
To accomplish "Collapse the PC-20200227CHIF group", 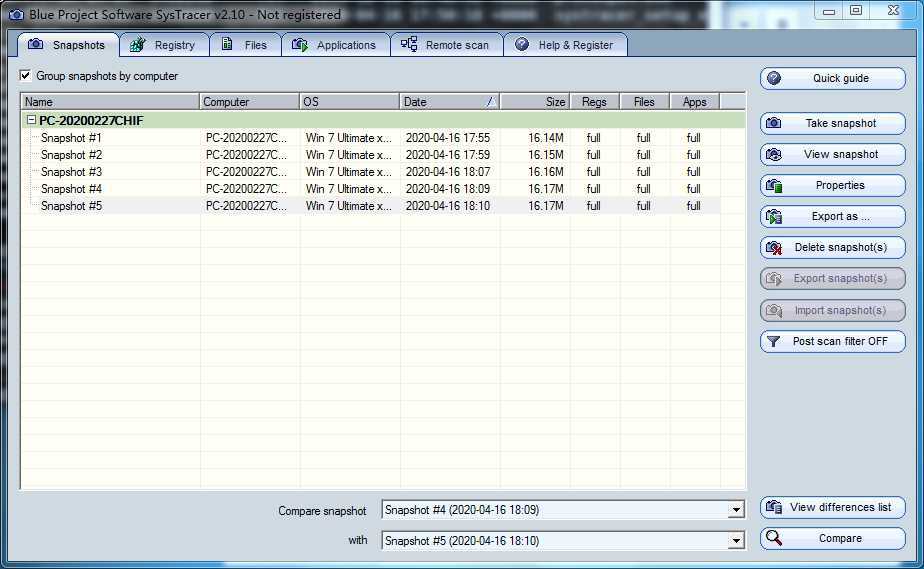I will pos(31,120).
